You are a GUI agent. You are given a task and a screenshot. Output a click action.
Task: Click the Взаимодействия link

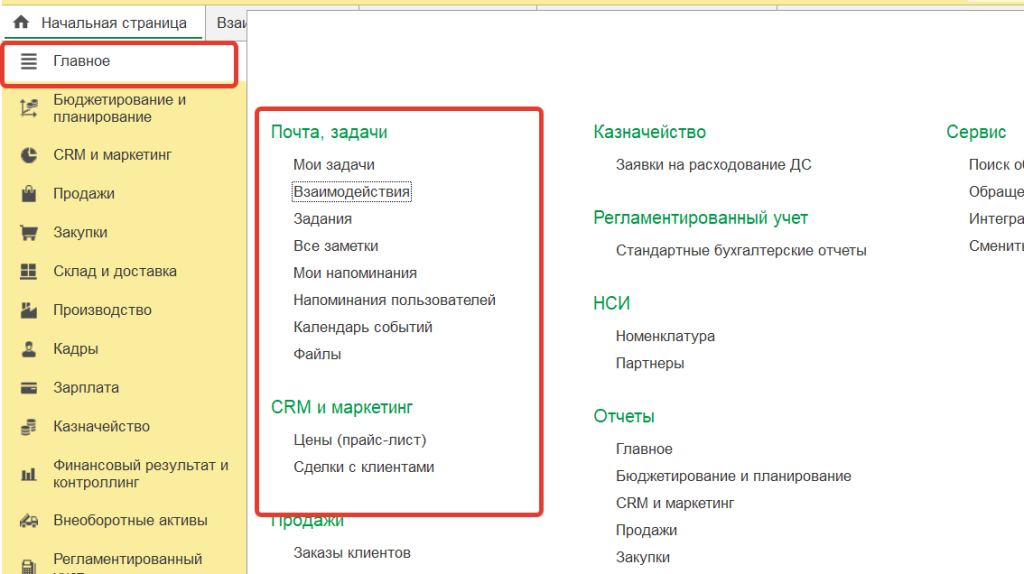pyautogui.click(x=352, y=192)
